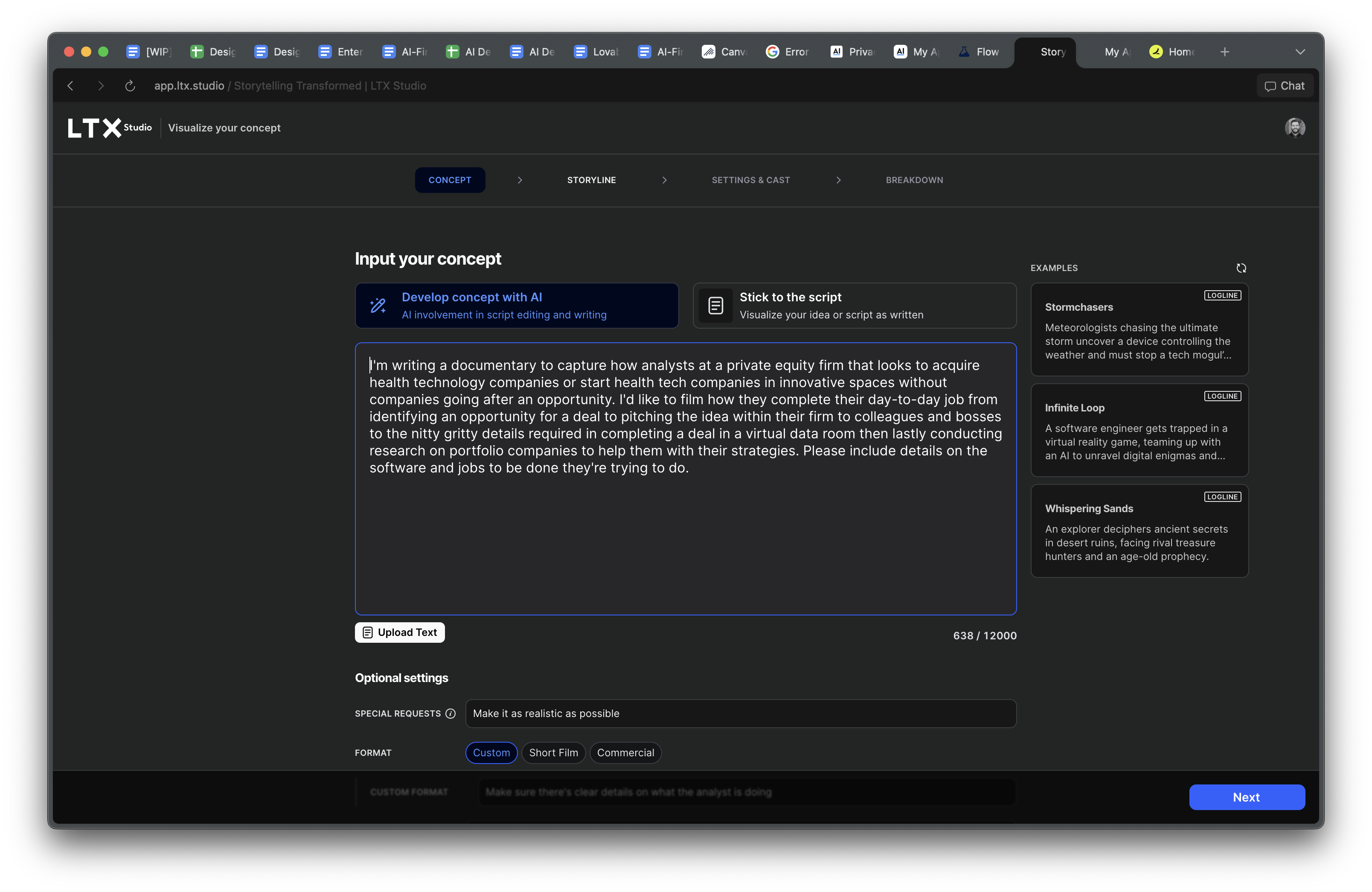Go to the Storyline step

[591, 180]
